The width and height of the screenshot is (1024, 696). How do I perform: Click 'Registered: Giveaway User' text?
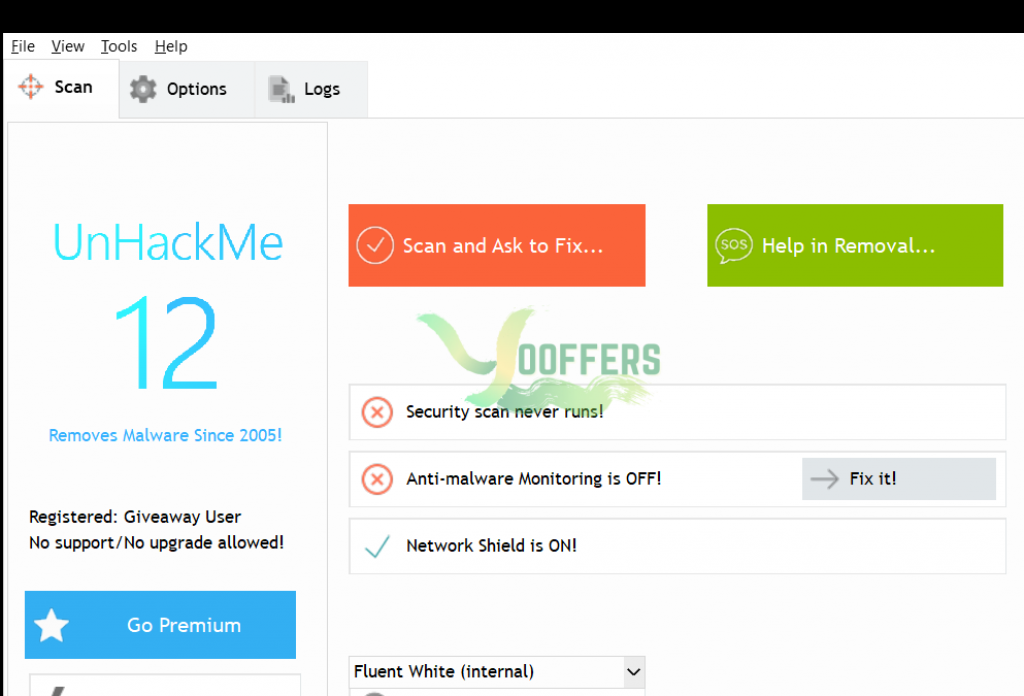pyautogui.click(x=135, y=517)
